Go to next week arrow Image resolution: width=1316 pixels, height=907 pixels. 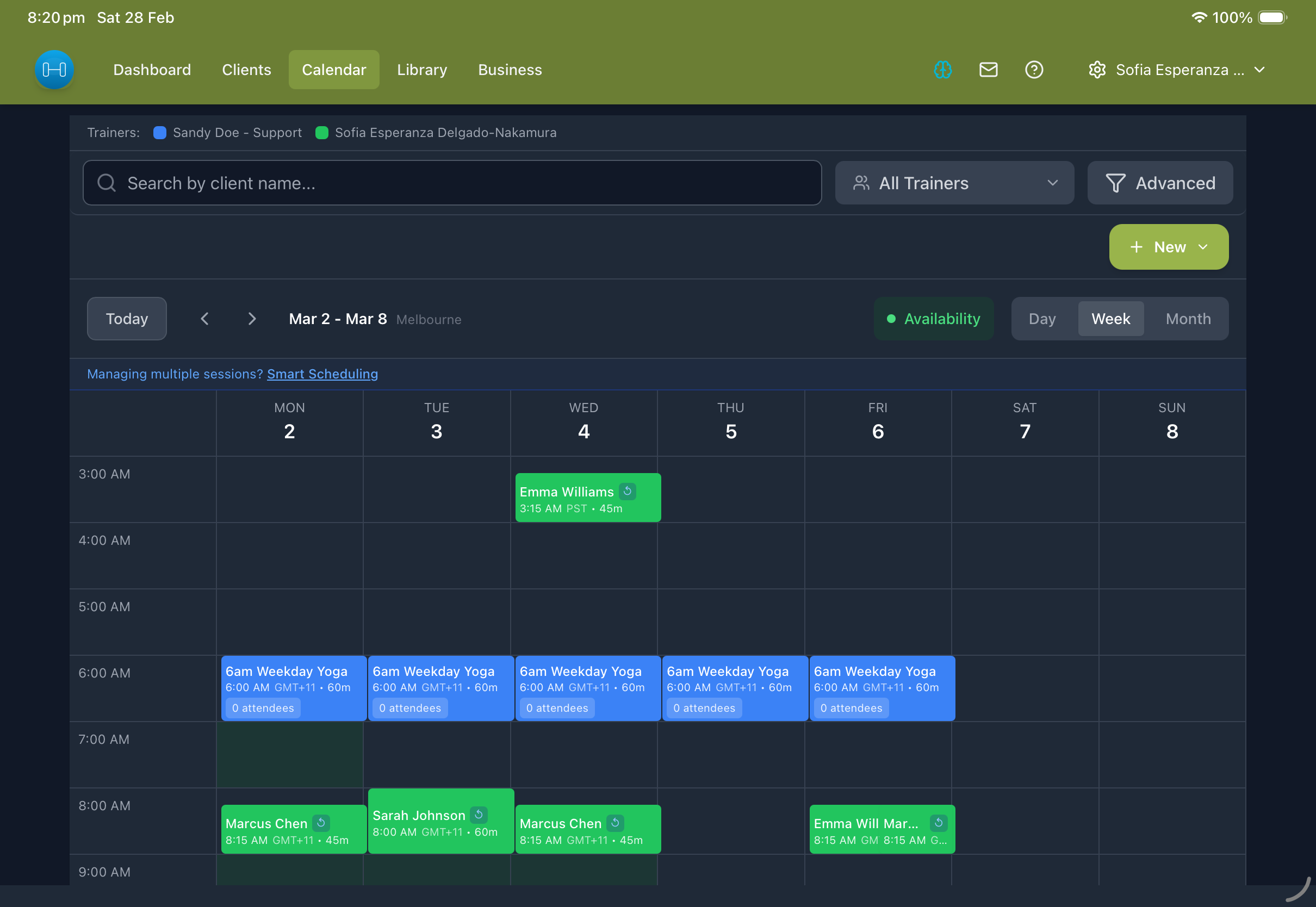252,319
